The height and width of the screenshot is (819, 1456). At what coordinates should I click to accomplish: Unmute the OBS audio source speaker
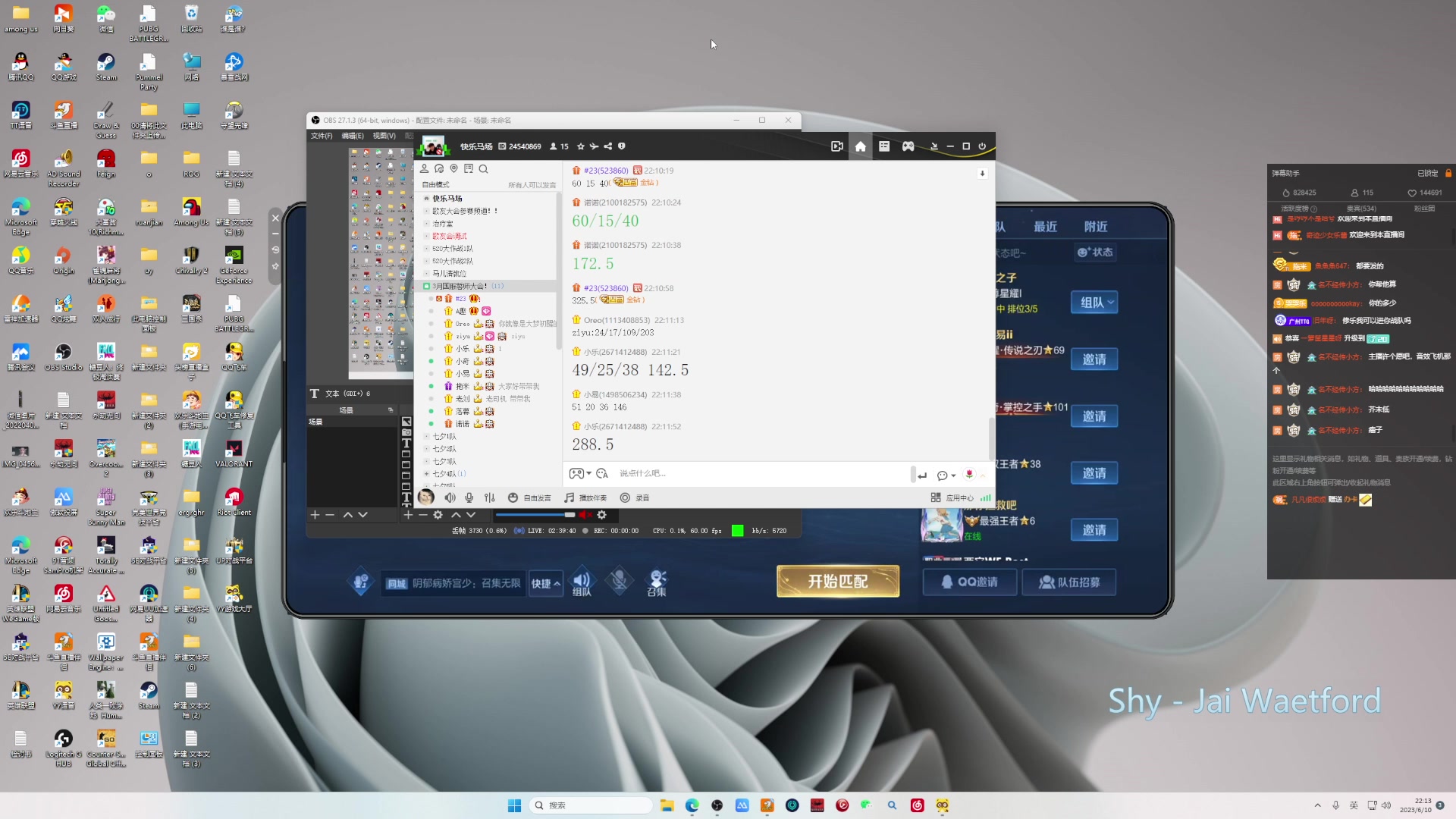tap(585, 515)
